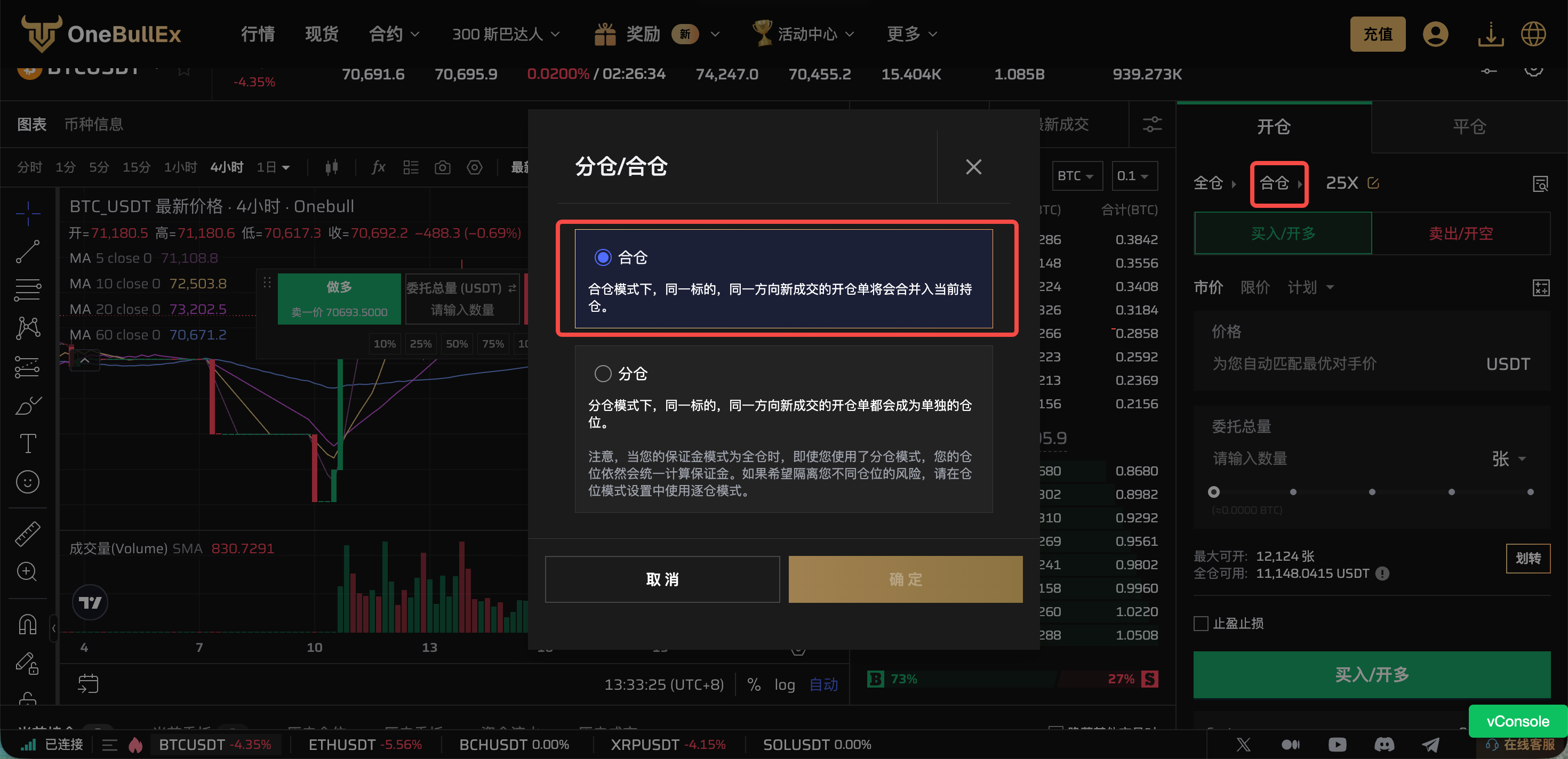Open the Discord link icon
Image resolution: width=1568 pixels, height=759 pixels.
1384,745
